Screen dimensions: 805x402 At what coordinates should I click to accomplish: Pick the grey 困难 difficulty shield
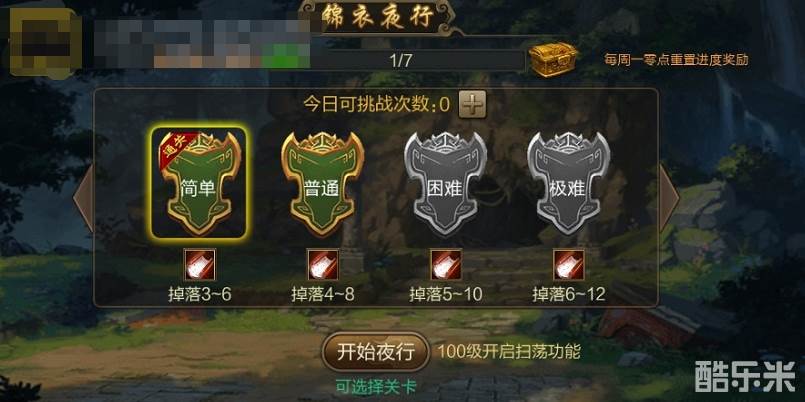point(445,183)
